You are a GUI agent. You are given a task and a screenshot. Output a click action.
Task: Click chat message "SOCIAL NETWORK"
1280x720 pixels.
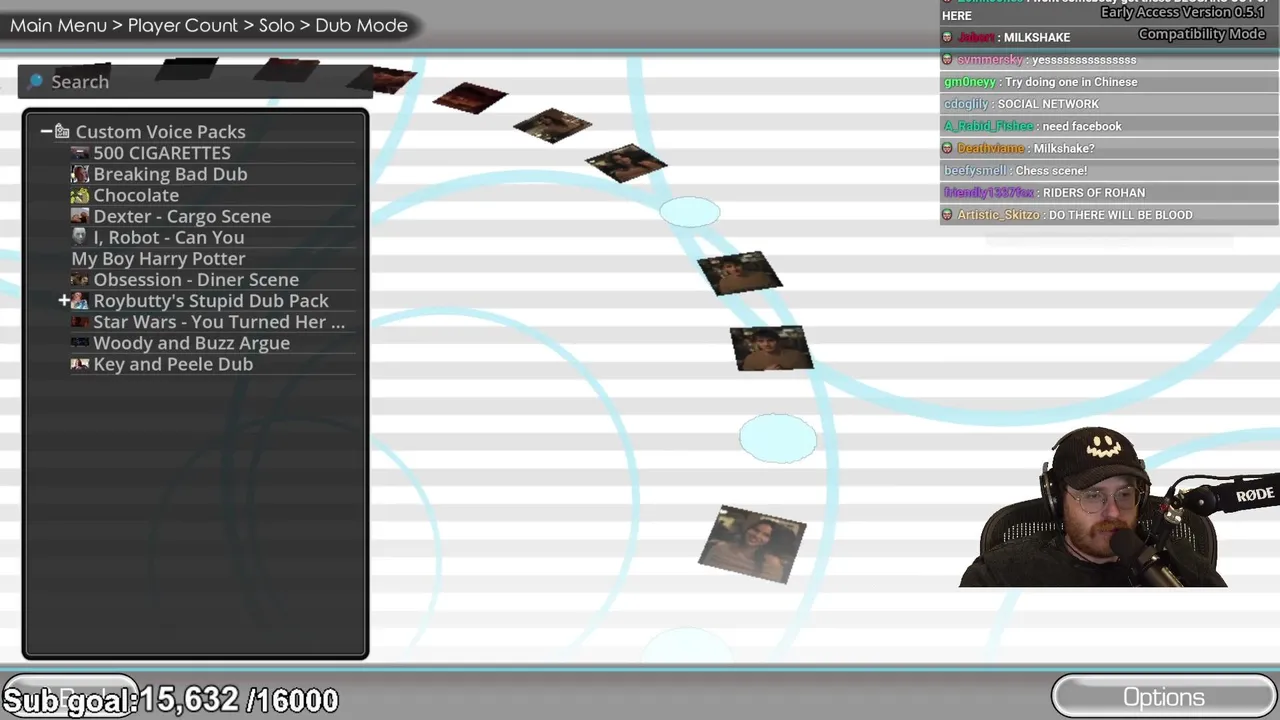pyautogui.click(x=1048, y=104)
